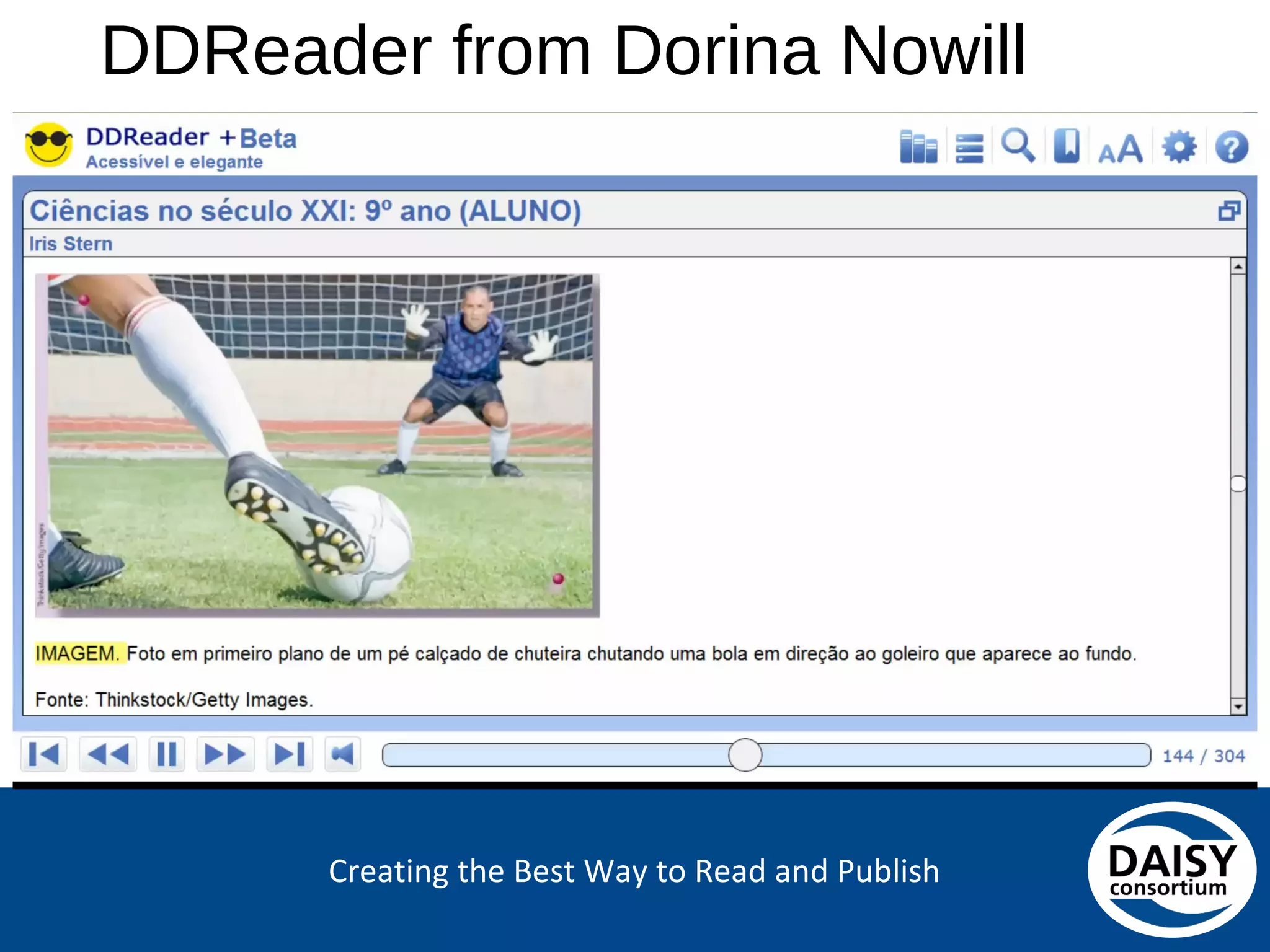Click the magnifying glass search icon
This screenshot has width=1270, height=952.
1018,146
